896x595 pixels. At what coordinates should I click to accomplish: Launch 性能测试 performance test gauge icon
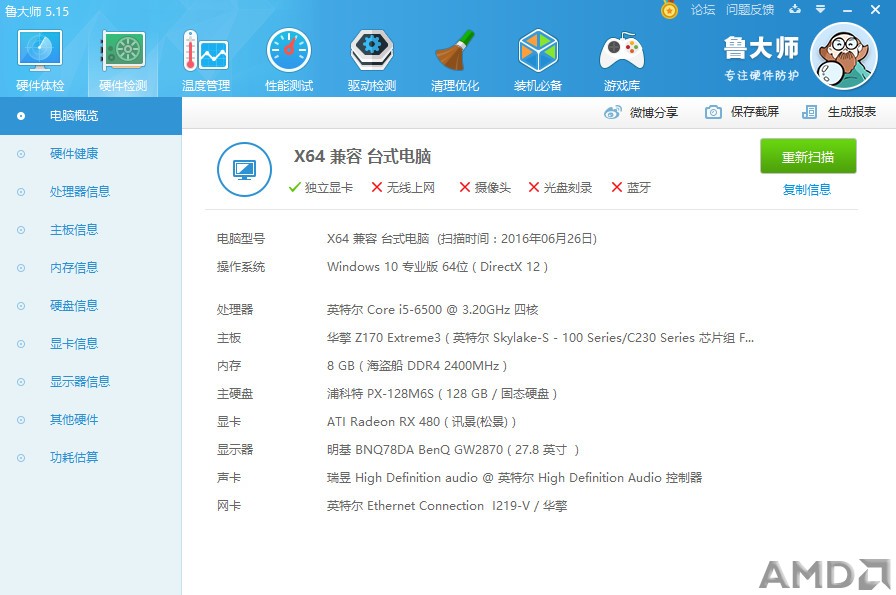[x=289, y=50]
